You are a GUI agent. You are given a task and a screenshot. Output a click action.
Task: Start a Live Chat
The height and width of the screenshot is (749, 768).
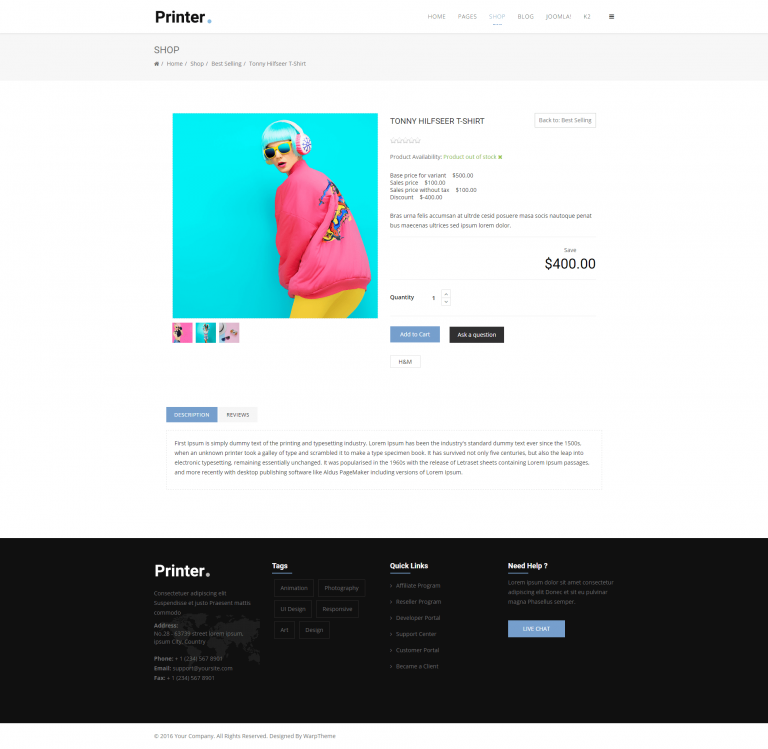(536, 629)
